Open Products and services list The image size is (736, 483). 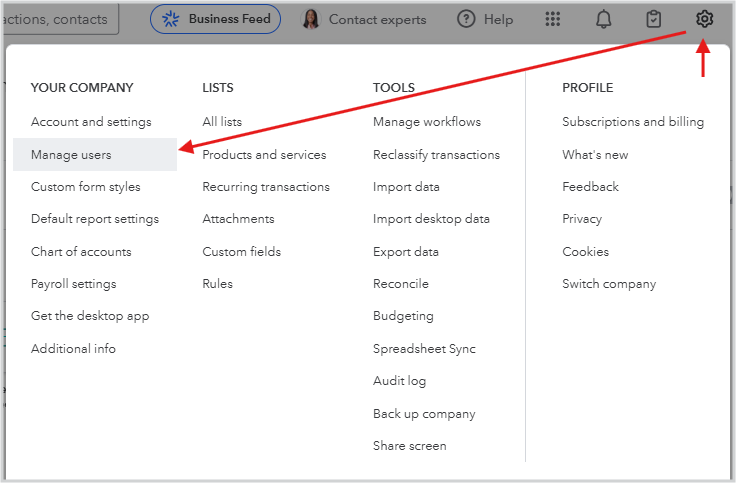coord(264,155)
